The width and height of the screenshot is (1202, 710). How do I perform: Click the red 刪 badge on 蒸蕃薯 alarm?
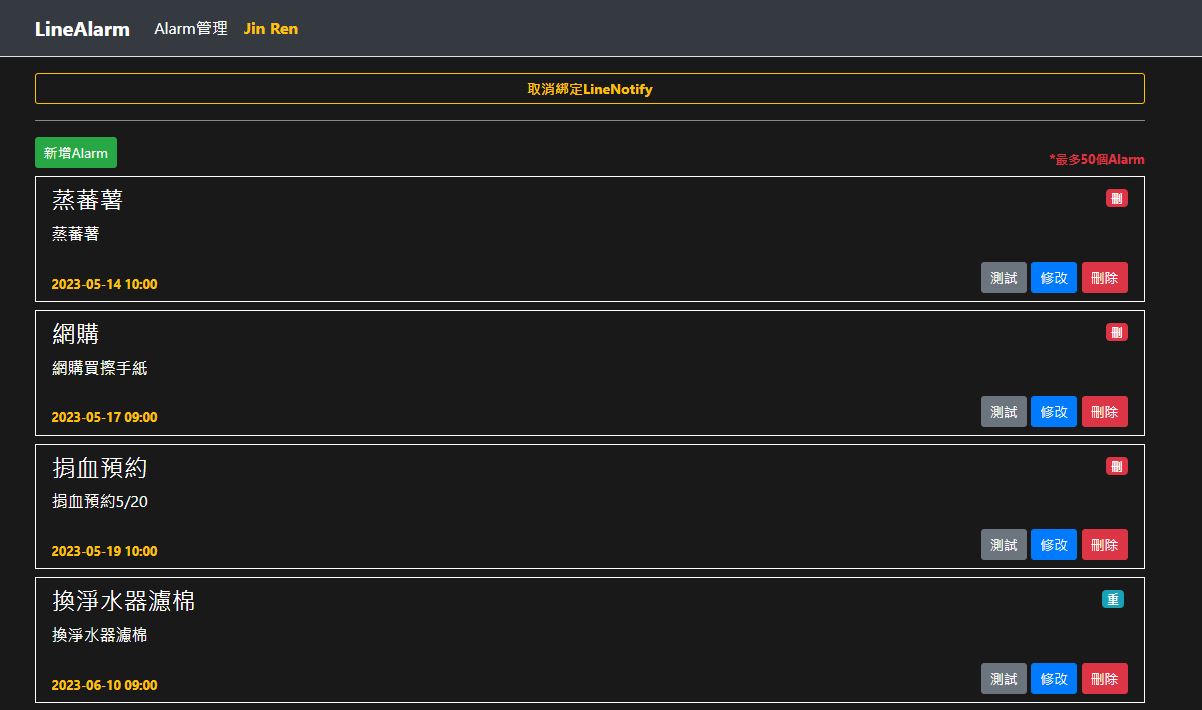[1116, 198]
